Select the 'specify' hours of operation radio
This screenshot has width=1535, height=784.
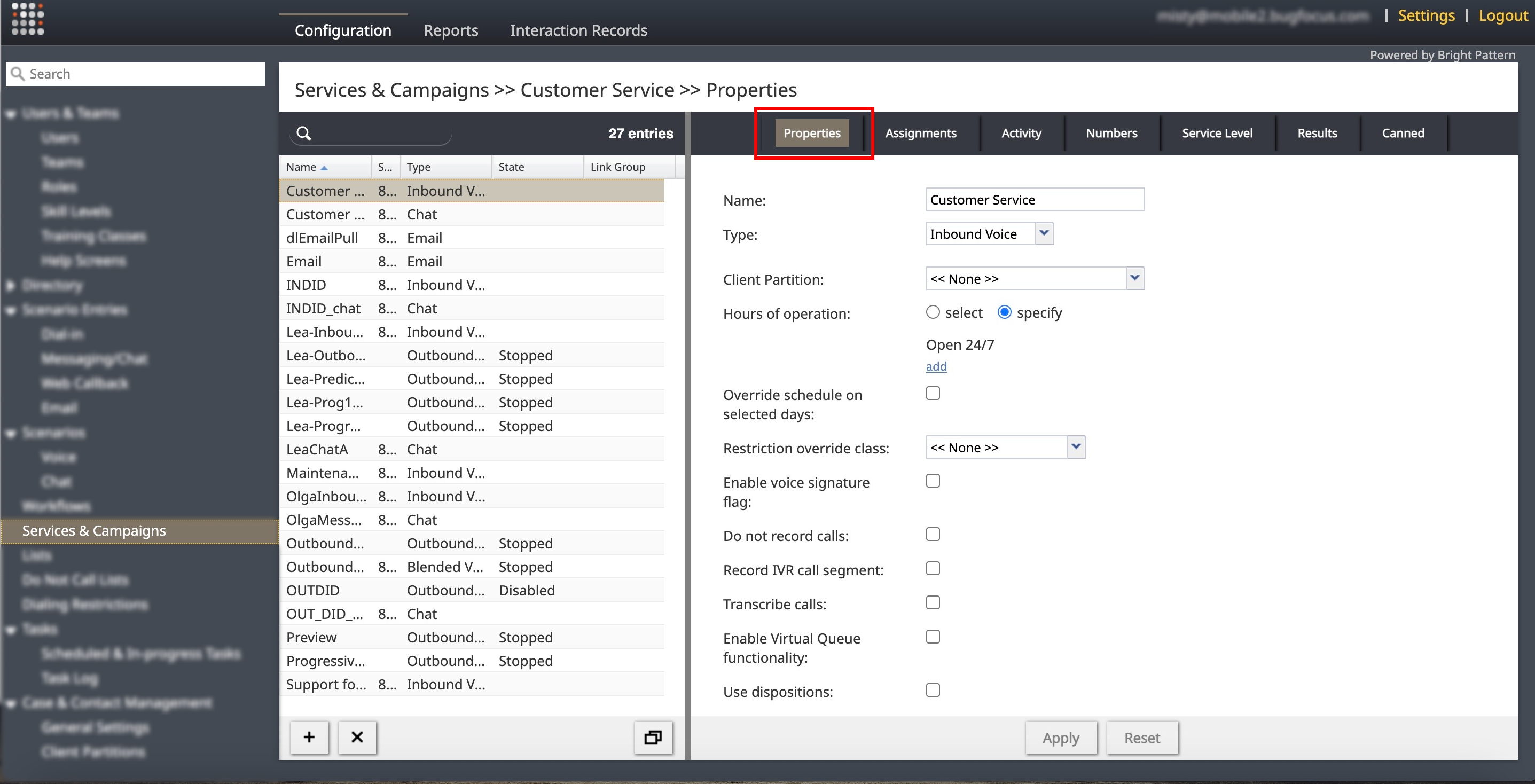[x=1005, y=312]
